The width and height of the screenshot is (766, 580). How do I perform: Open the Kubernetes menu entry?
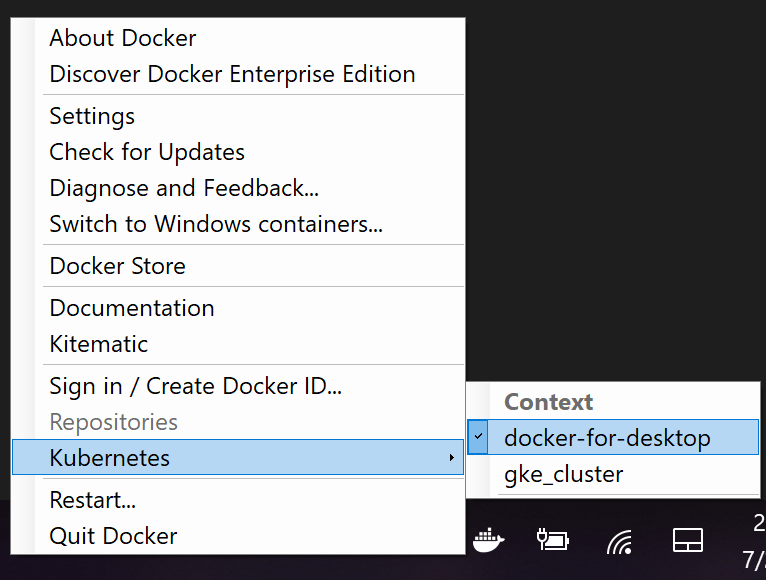(x=110, y=458)
